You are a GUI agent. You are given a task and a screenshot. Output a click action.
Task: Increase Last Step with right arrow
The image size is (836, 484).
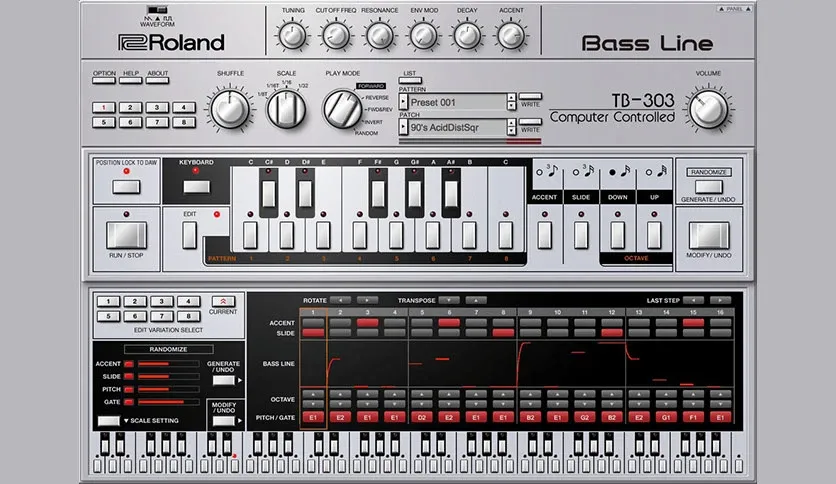(720, 300)
